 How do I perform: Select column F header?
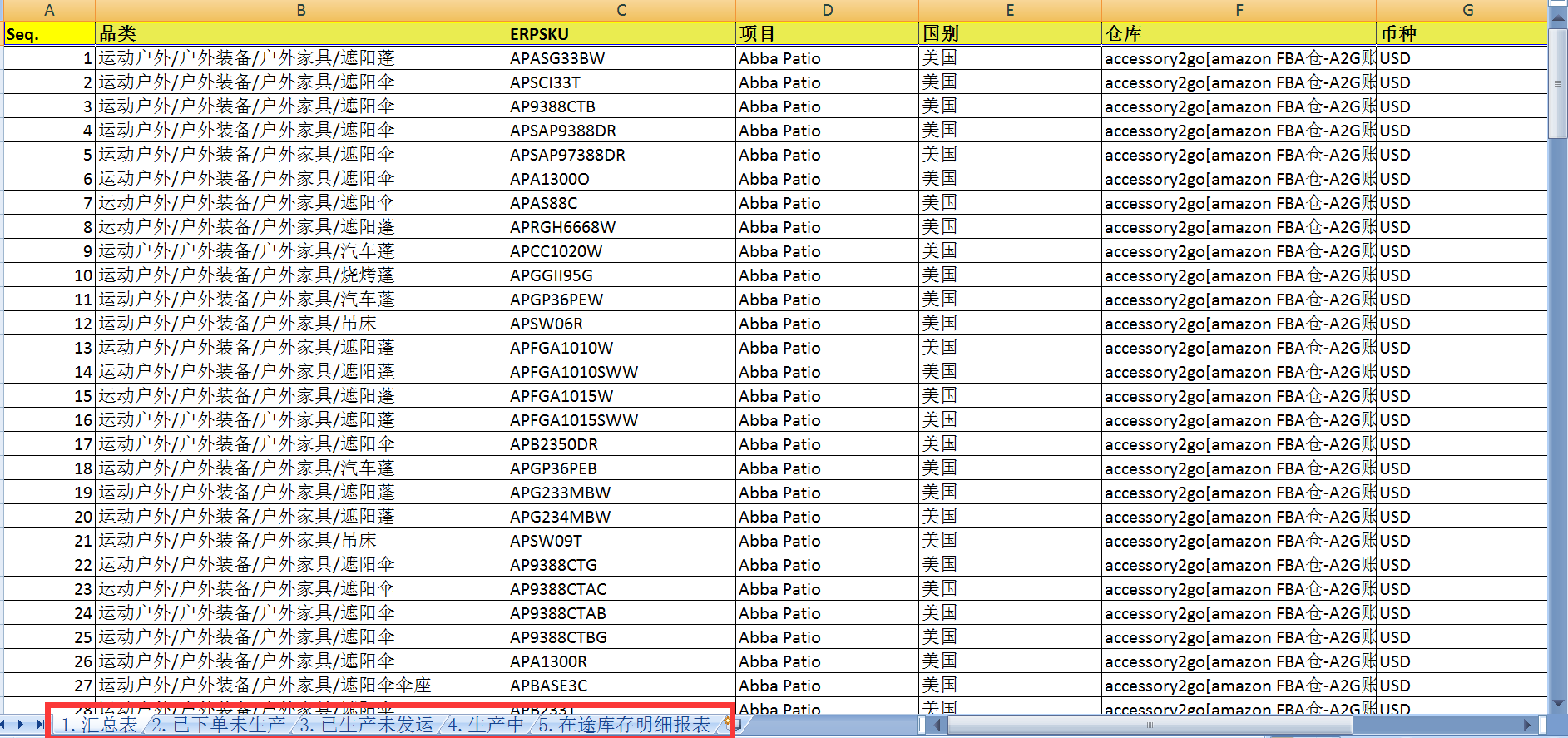[1239, 10]
